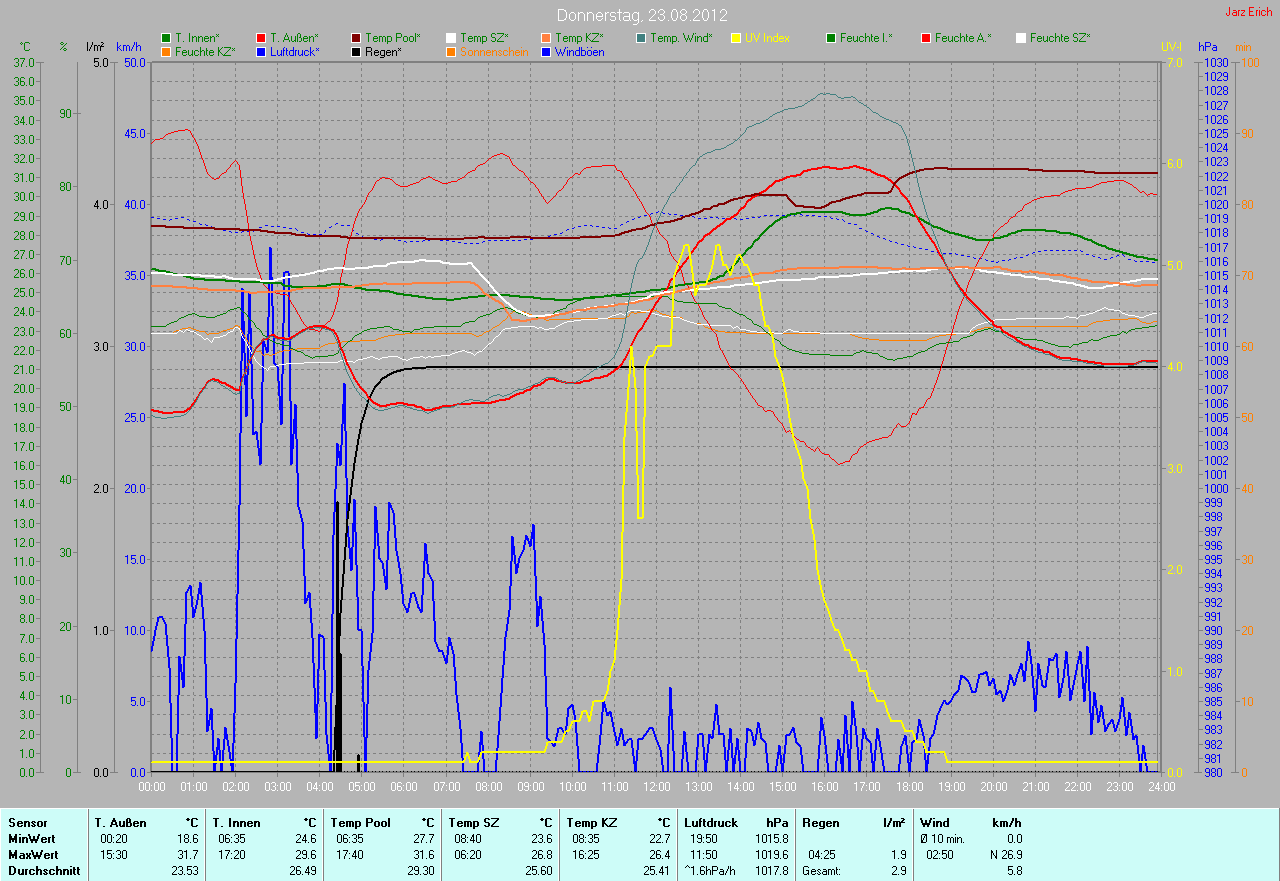The image size is (1280, 881).
Task: Click the °C axis unit label
Action: pos(26,47)
